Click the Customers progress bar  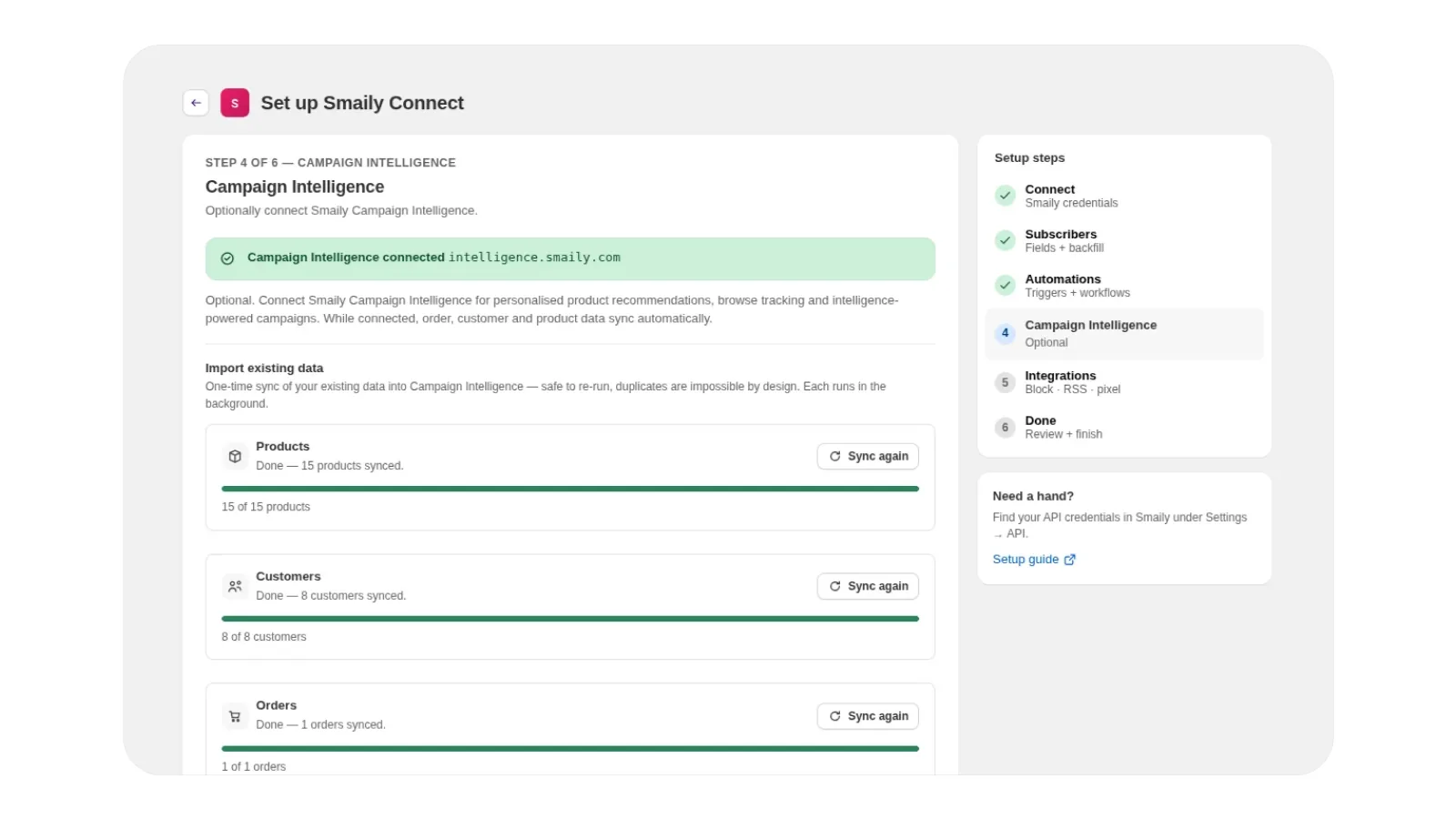(570, 619)
